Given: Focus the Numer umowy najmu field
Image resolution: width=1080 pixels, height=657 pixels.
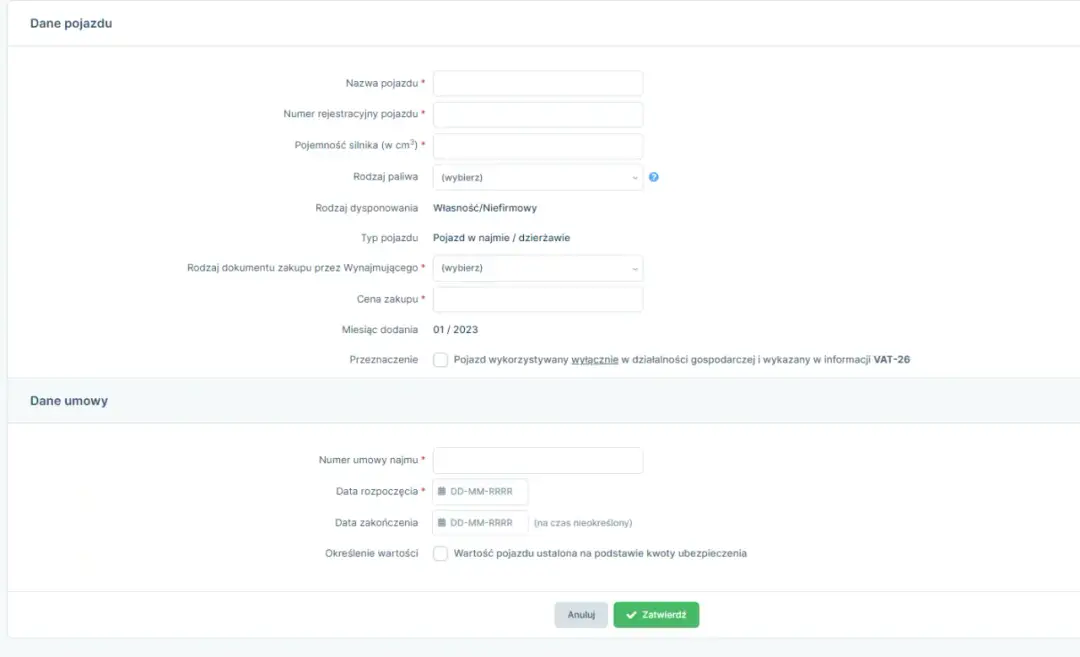Looking at the screenshot, I should [537, 460].
